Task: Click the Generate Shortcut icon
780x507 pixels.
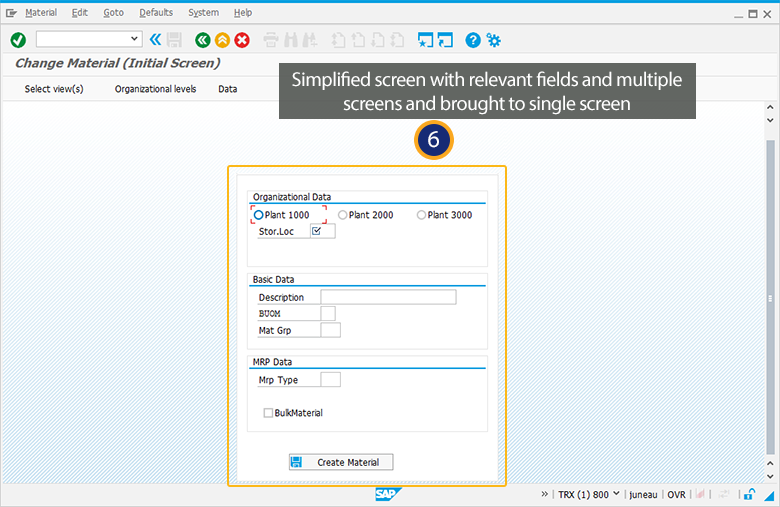Action: click(445, 40)
